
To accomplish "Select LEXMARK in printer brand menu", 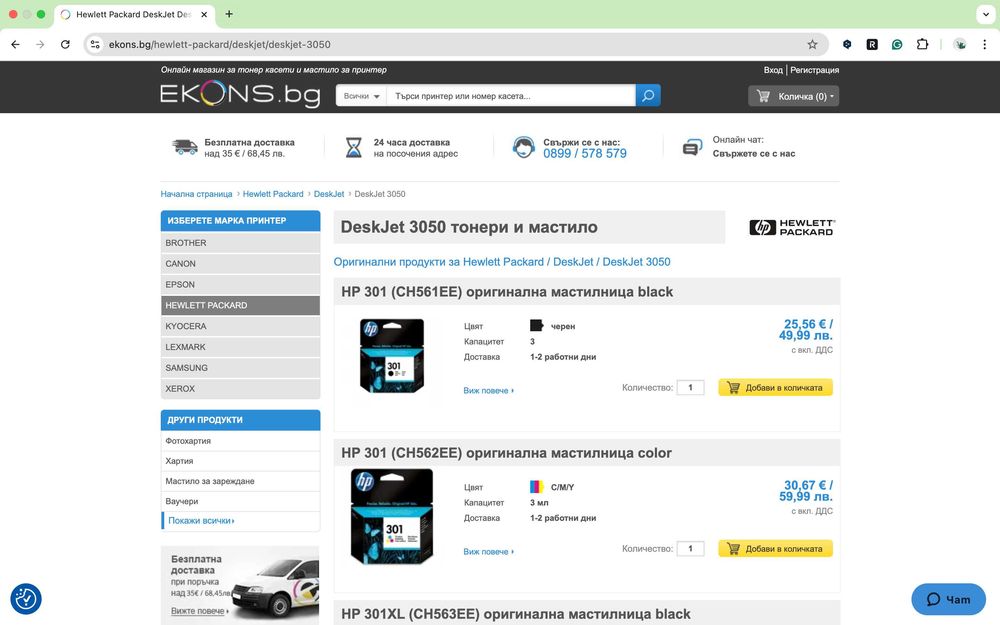I will click(240, 347).
